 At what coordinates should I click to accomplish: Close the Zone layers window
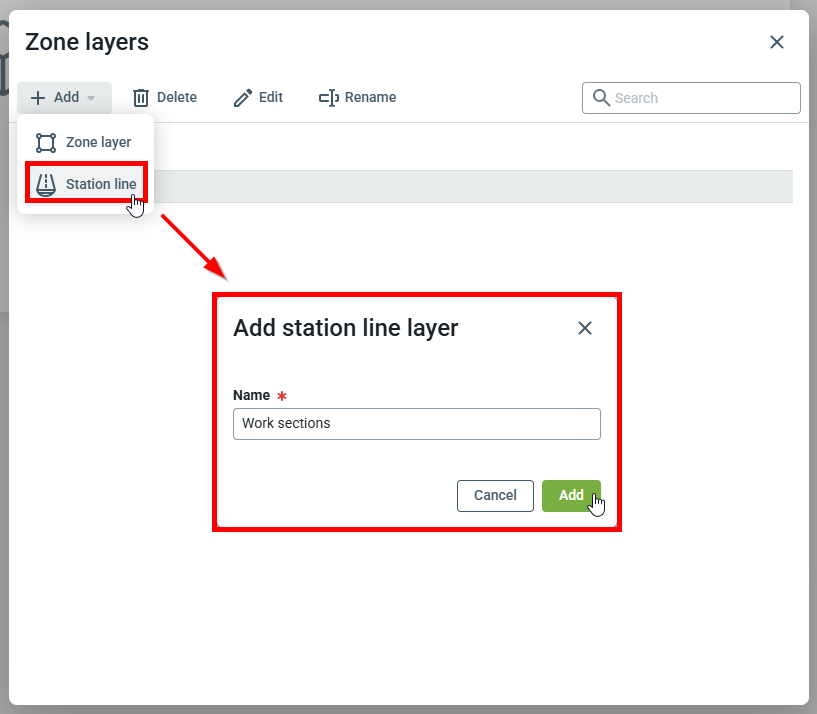pyautogui.click(x=776, y=42)
